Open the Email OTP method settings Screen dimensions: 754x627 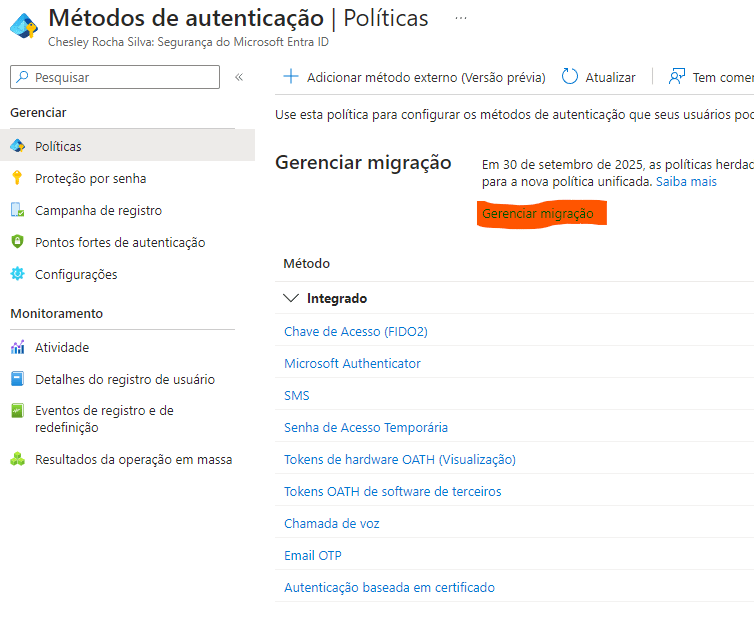tap(312, 555)
